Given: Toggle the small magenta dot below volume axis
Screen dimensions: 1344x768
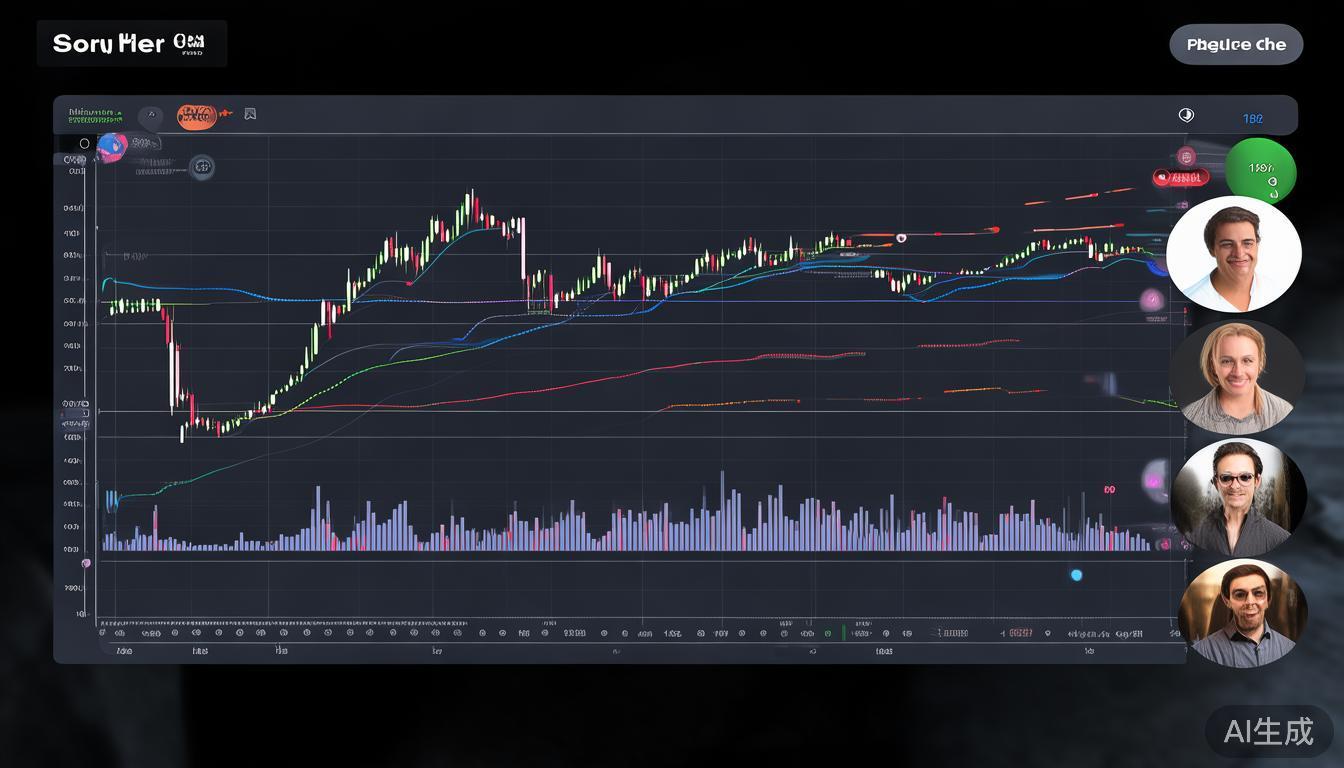Looking at the screenshot, I should [x=86, y=563].
